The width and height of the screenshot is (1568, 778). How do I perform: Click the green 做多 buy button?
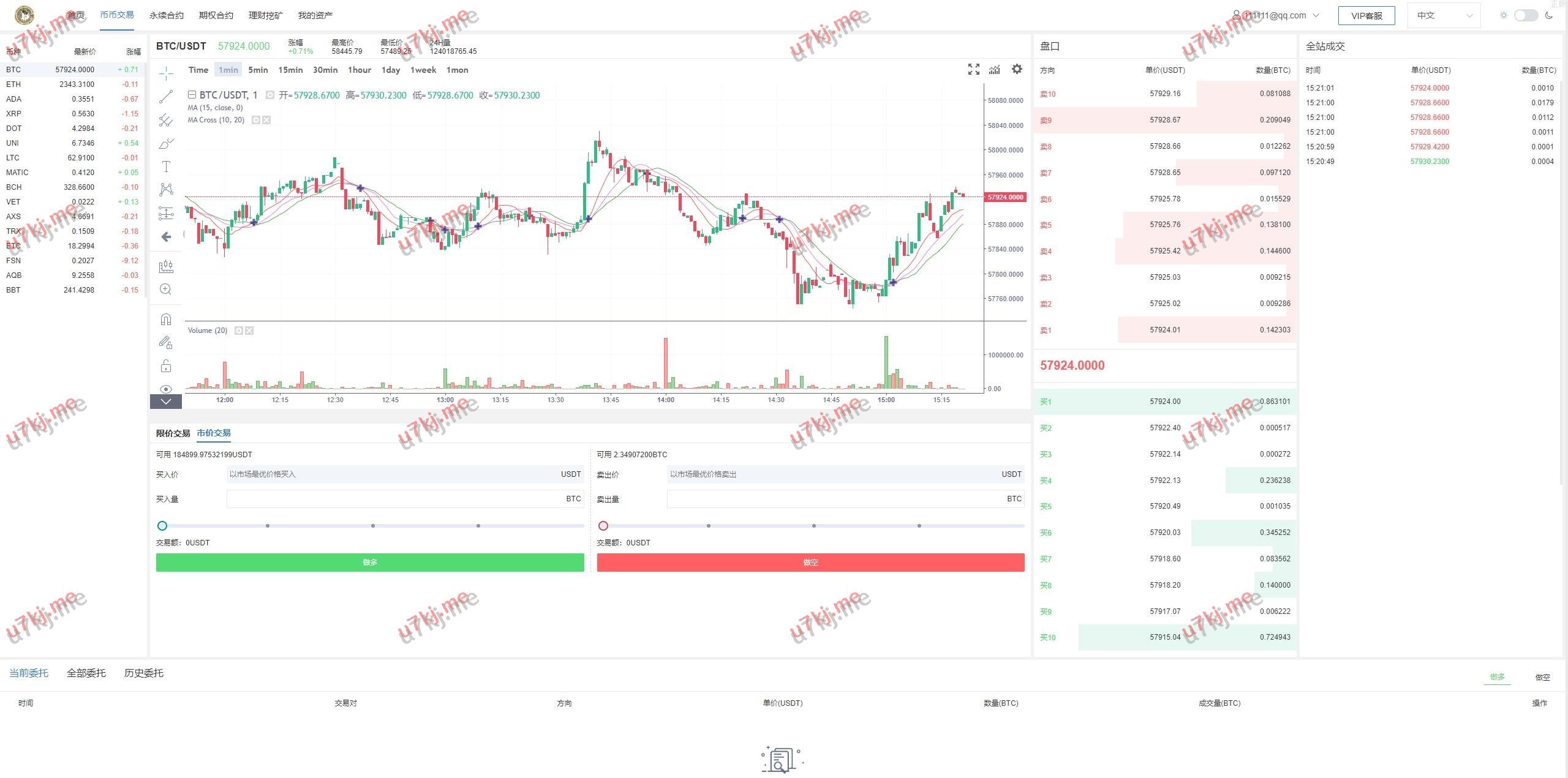tap(370, 563)
